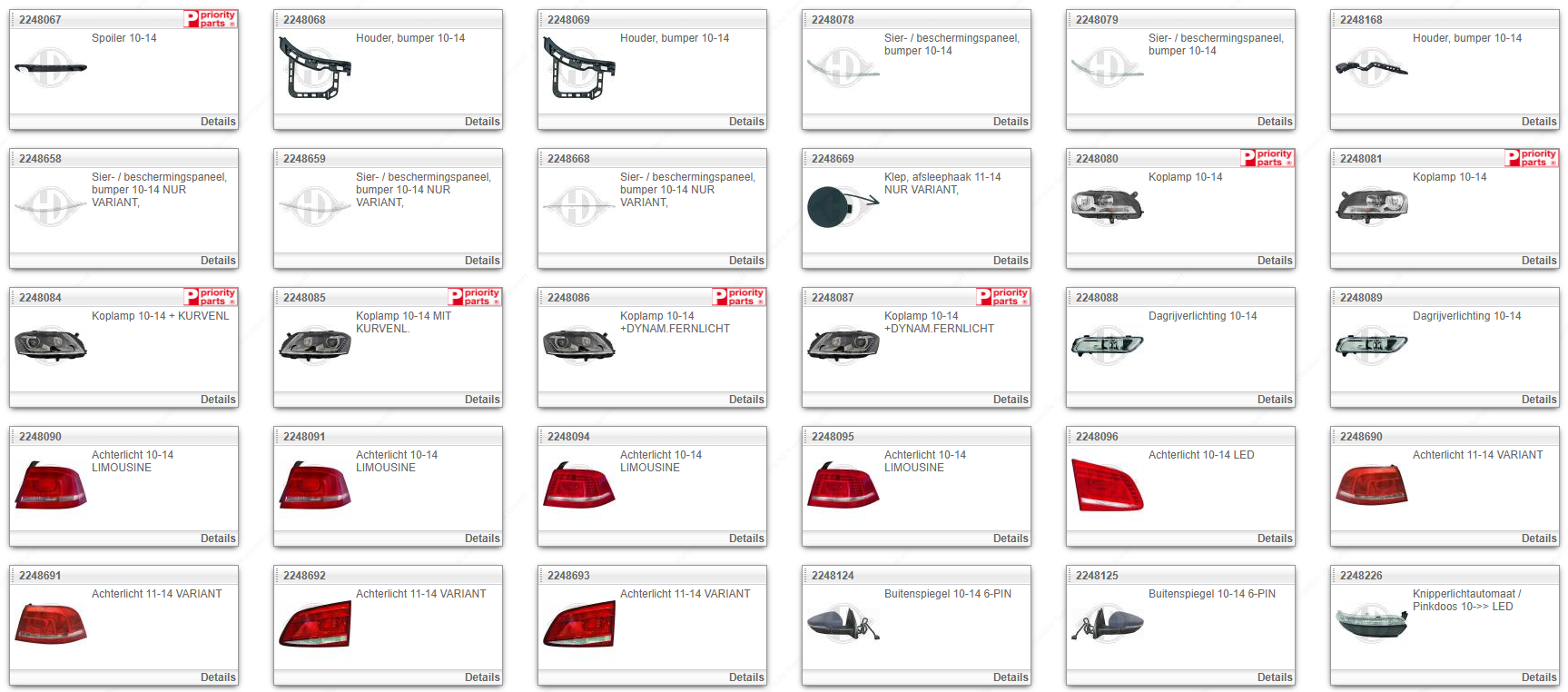
Task: Click priority parts badge on item 2248086
Action: pos(739,297)
